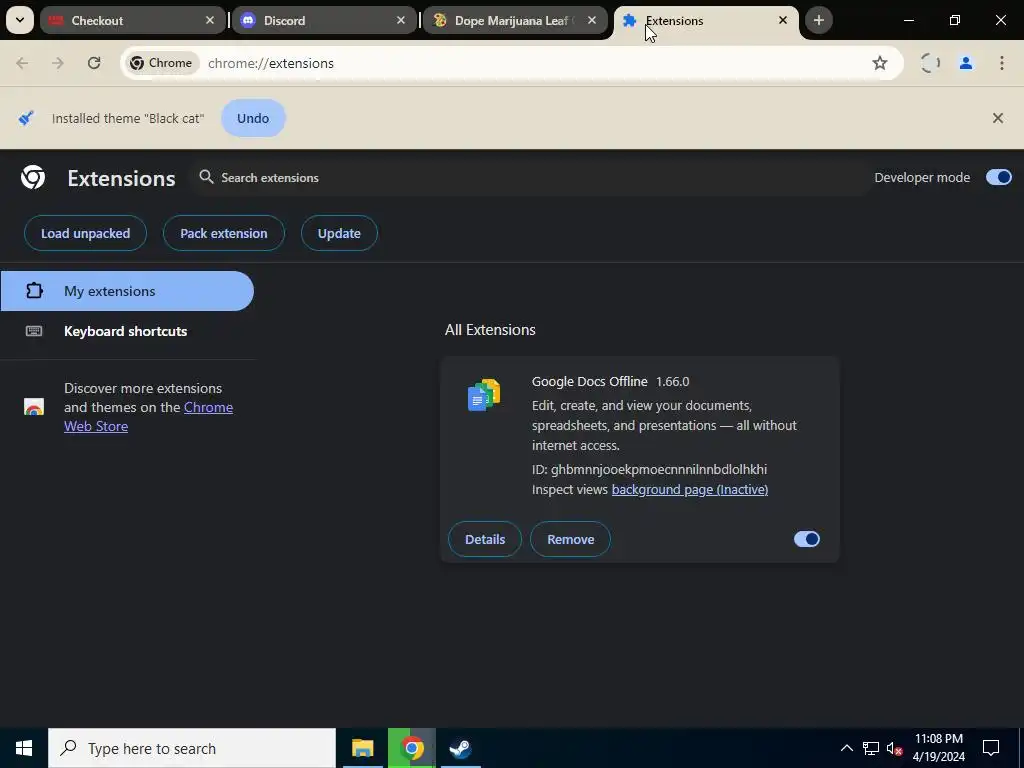Open the clock and date flyout

pyautogui.click(x=938, y=748)
